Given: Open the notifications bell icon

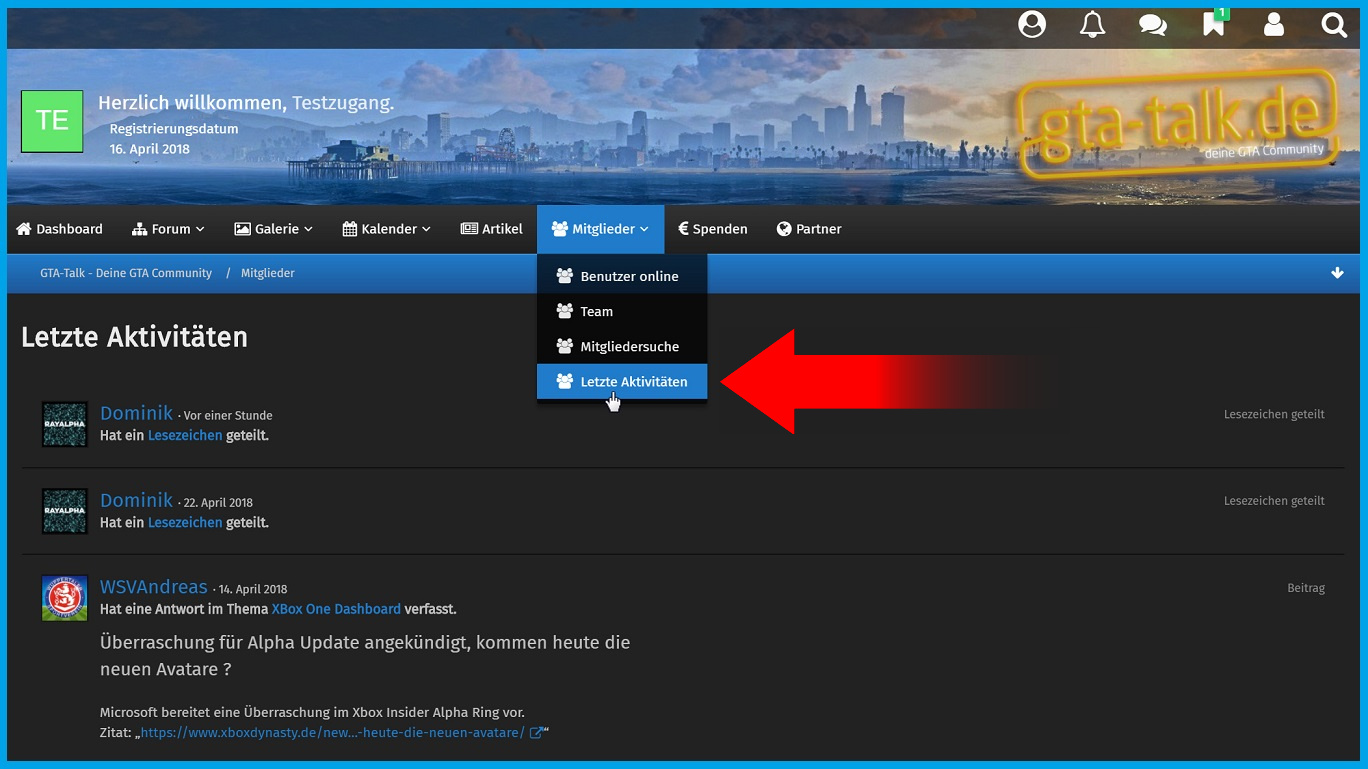Looking at the screenshot, I should [1092, 25].
